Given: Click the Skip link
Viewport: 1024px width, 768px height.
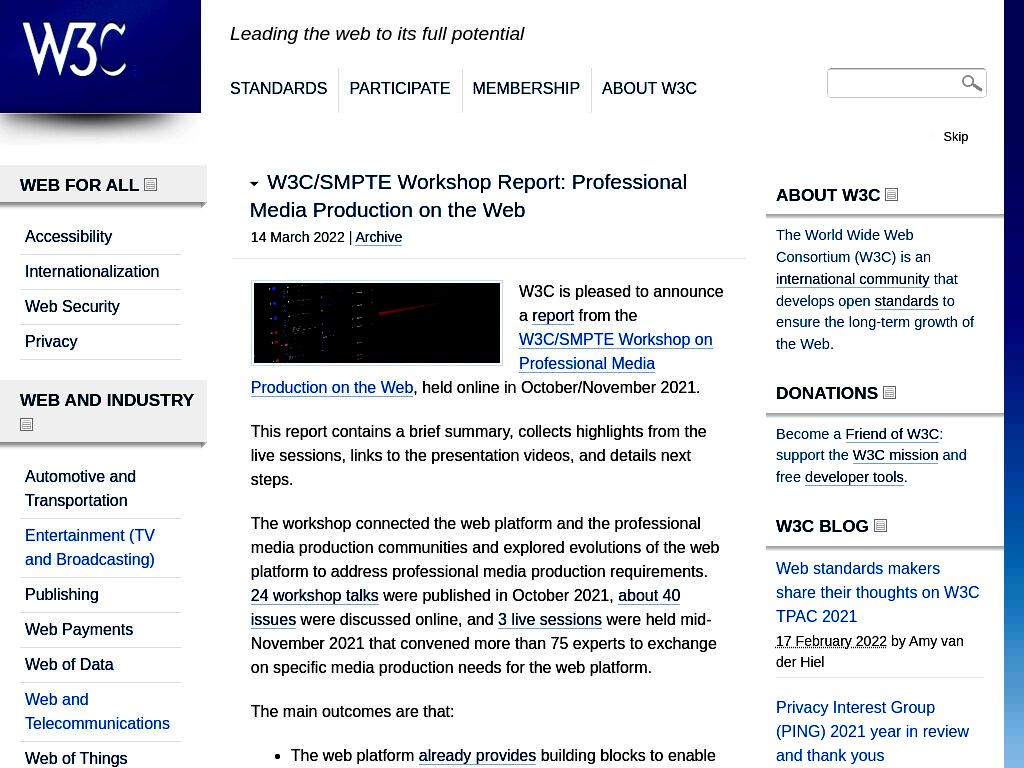Looking at the screenshot, I should (x=955, y=136).
